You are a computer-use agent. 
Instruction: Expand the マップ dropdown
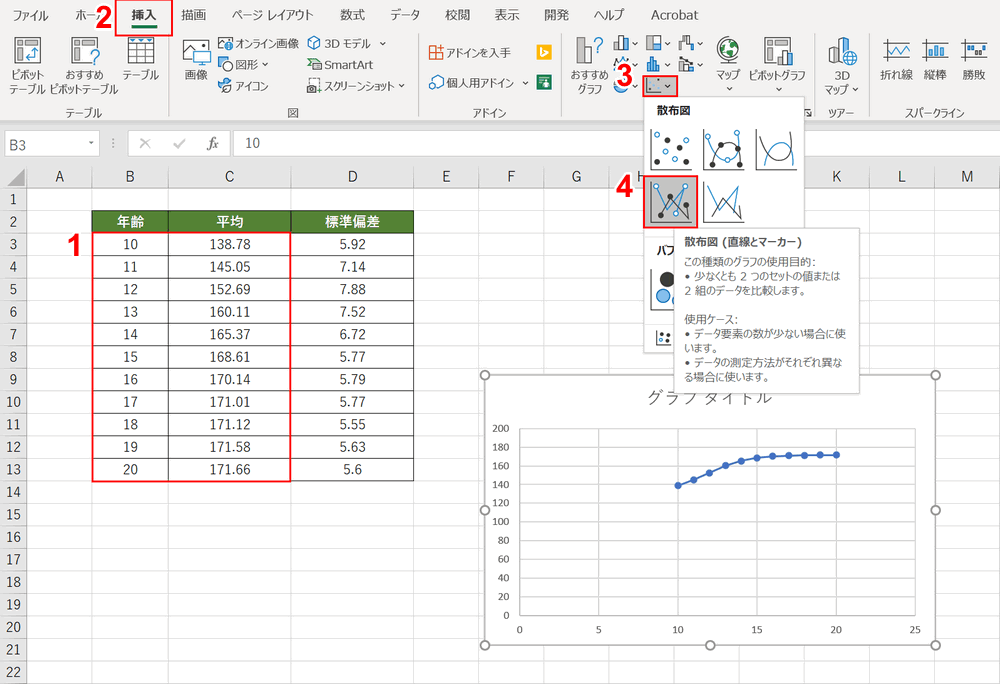[728, 88]
